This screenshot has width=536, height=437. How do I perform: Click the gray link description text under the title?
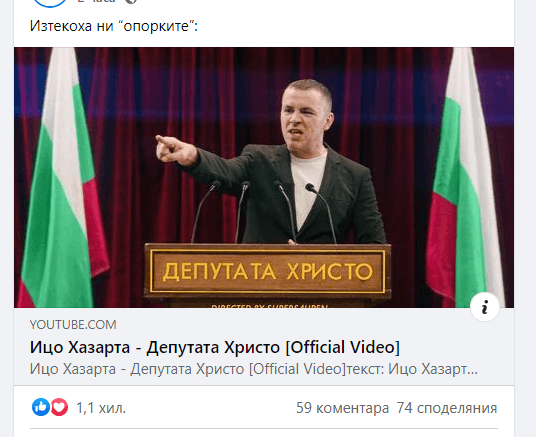point(254,369)
